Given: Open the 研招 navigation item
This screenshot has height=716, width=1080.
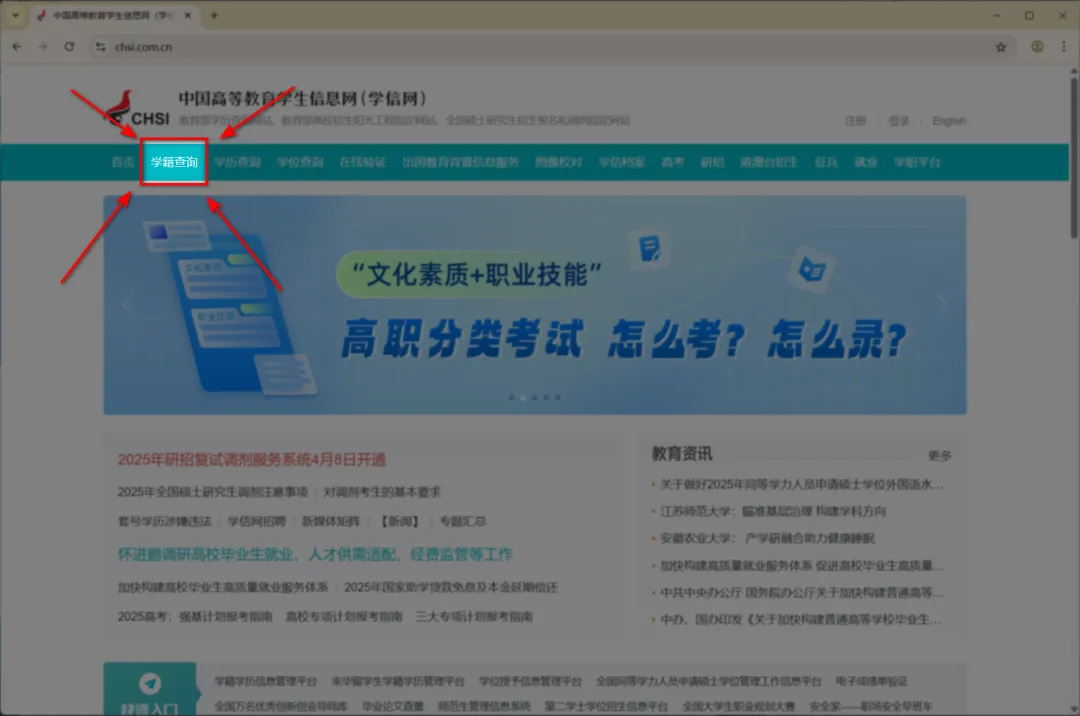Looking at the screenshot, I should pos(712,162).
